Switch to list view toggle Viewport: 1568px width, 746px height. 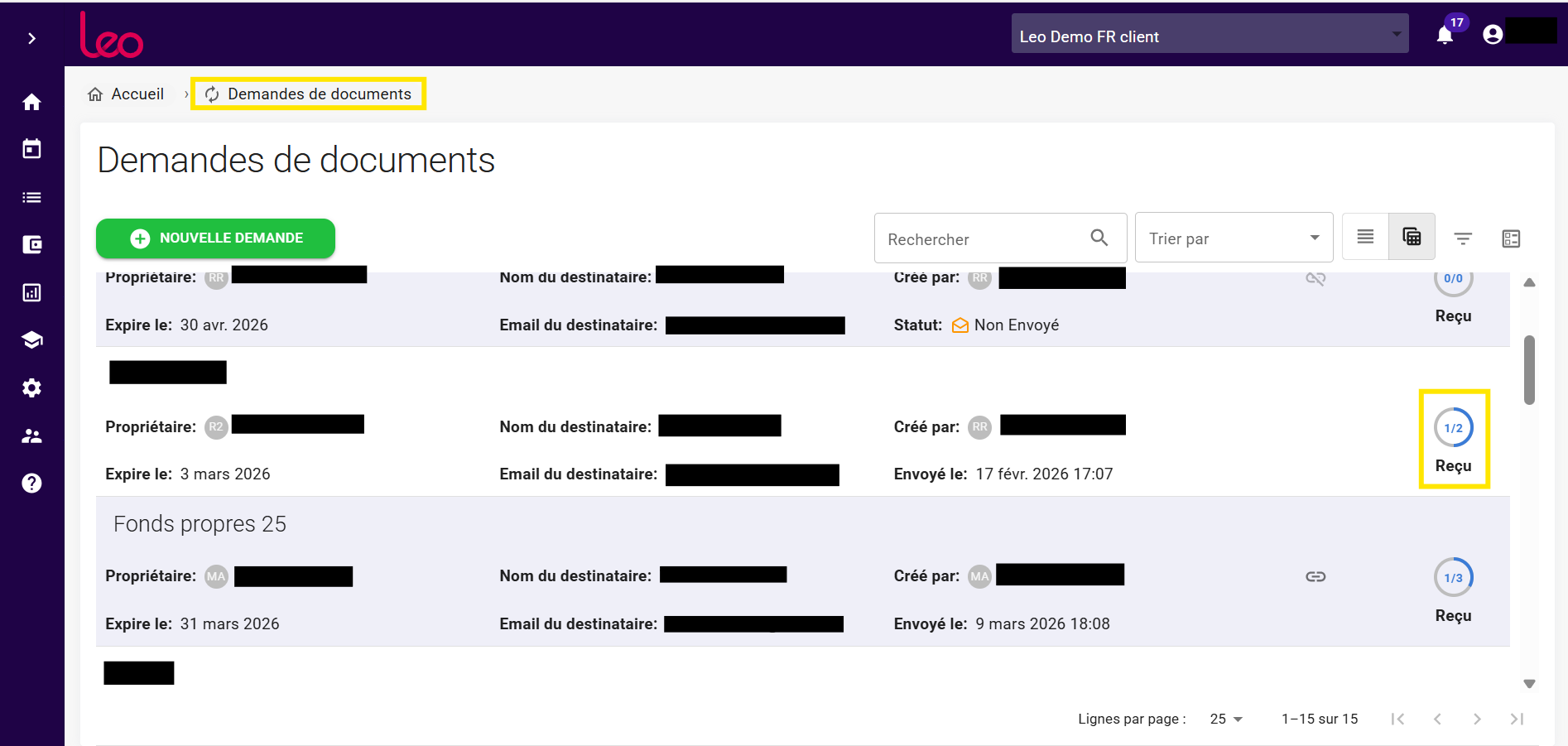[1365, 238]
